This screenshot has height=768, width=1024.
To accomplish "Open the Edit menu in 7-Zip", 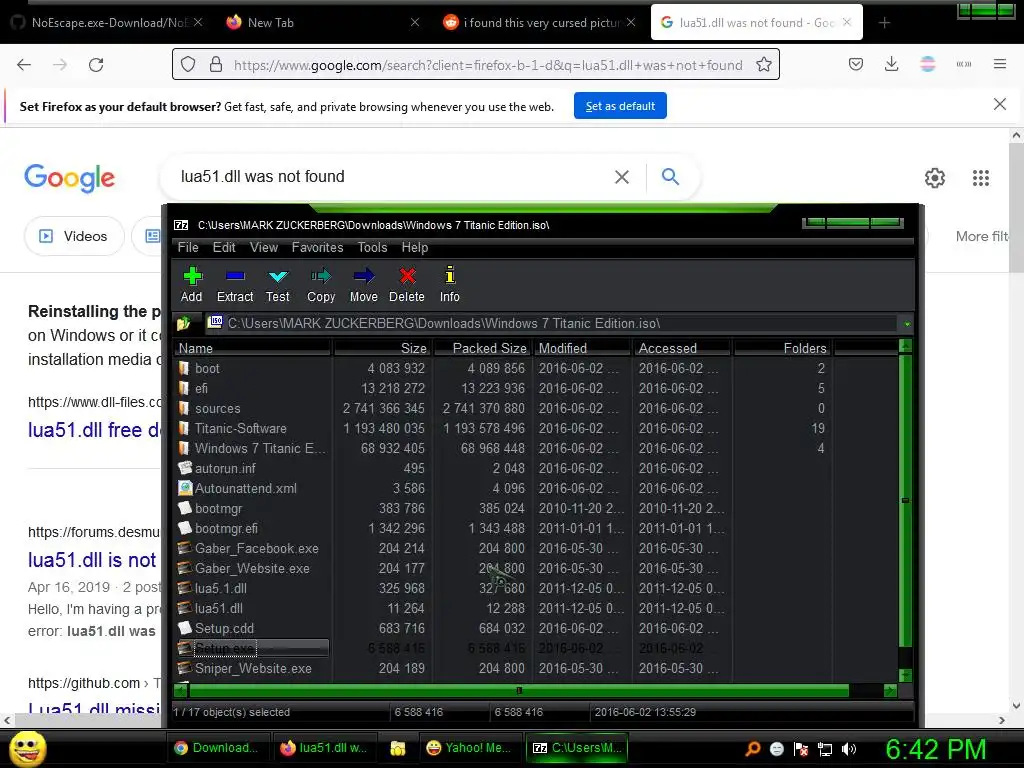I will click(224, 248).
